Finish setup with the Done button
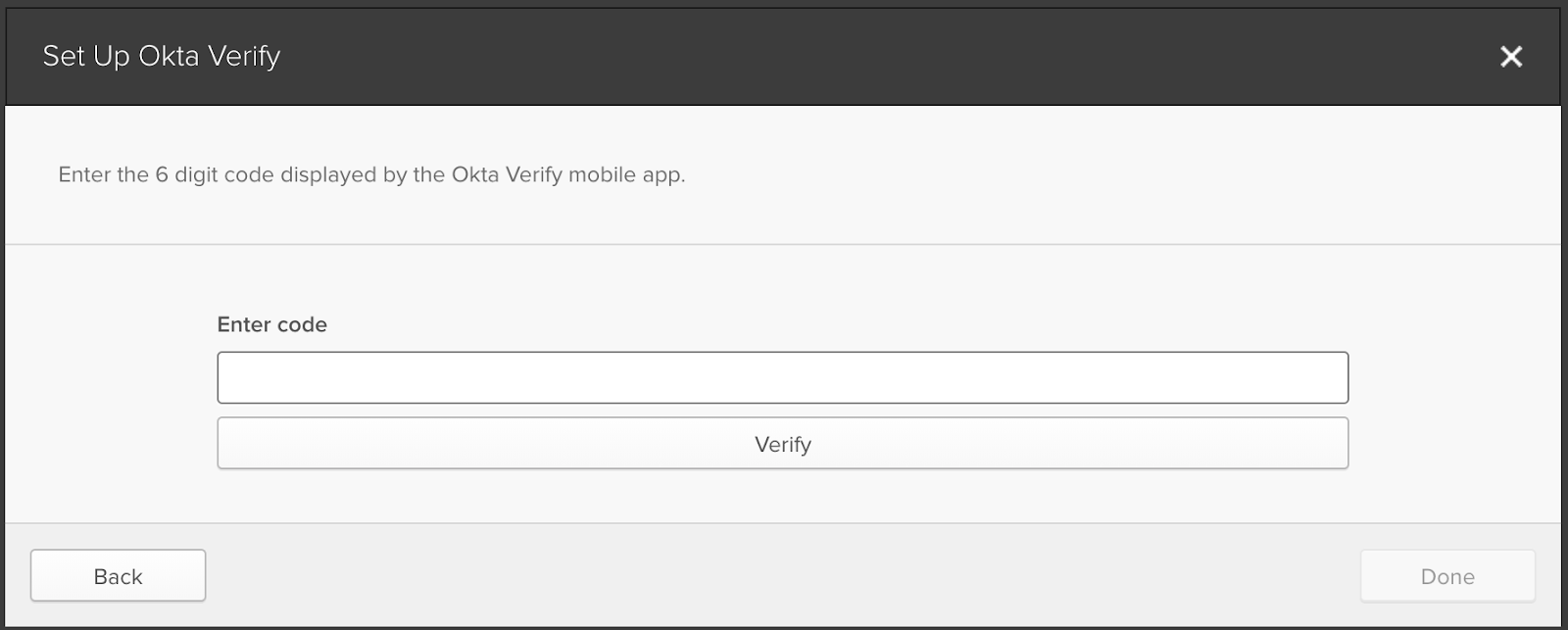1568x630 pixels. point(1447,576)
